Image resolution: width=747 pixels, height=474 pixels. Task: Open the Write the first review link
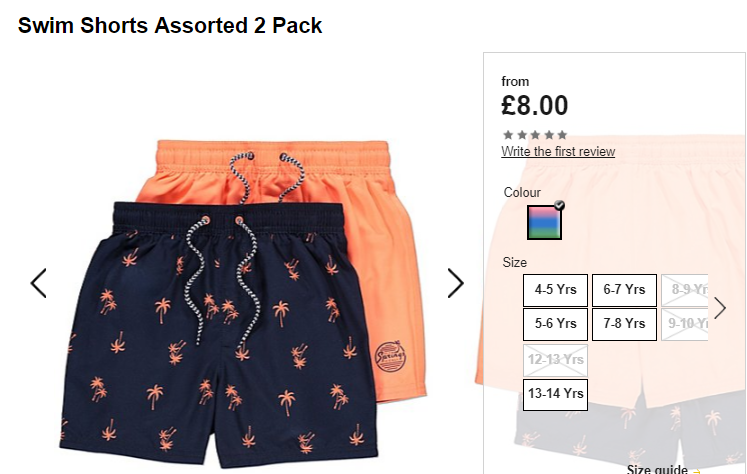click(x=558, y=151)
